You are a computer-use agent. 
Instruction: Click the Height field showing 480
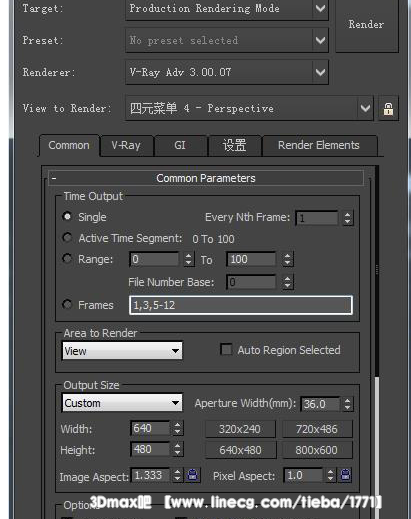[x=150, y=449]
